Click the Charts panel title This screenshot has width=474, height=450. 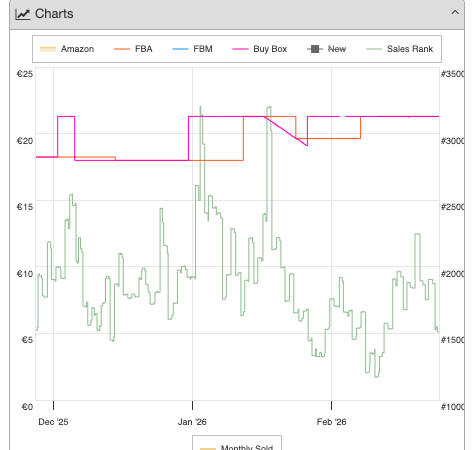click(x=54, y=14)
